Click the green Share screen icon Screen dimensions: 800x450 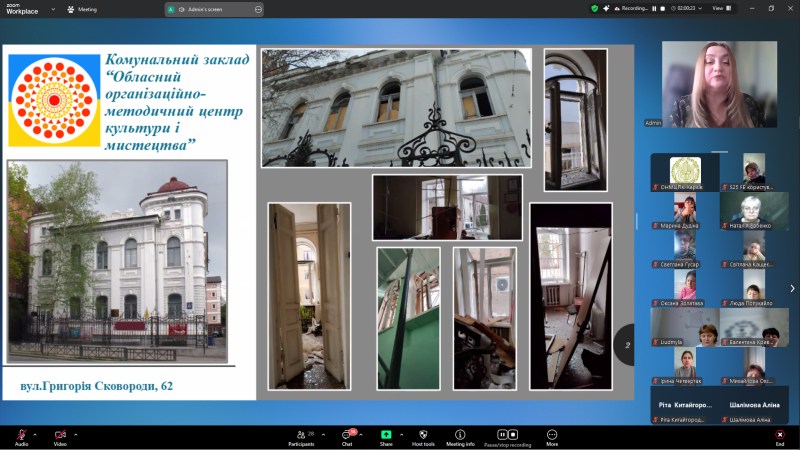pyautogui.click(x=386, y=435)
